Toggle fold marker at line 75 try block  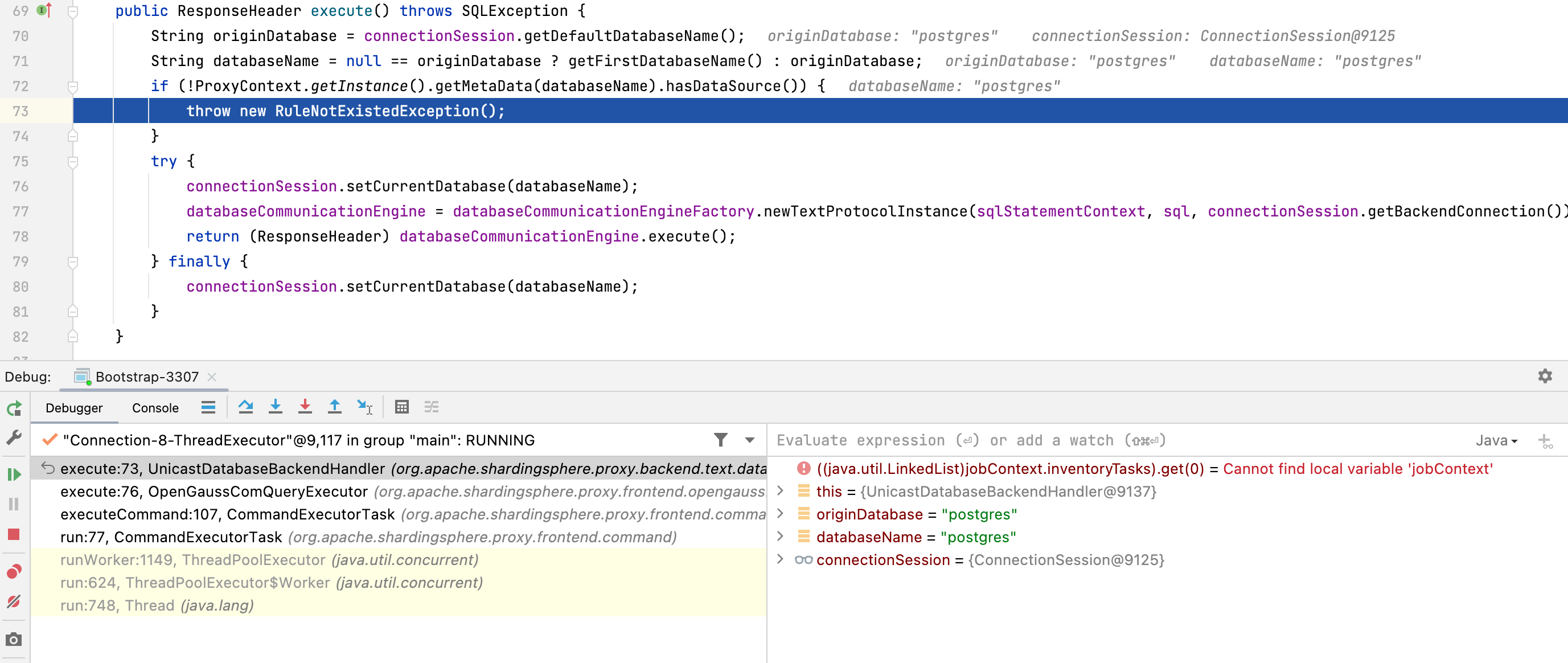73,162
